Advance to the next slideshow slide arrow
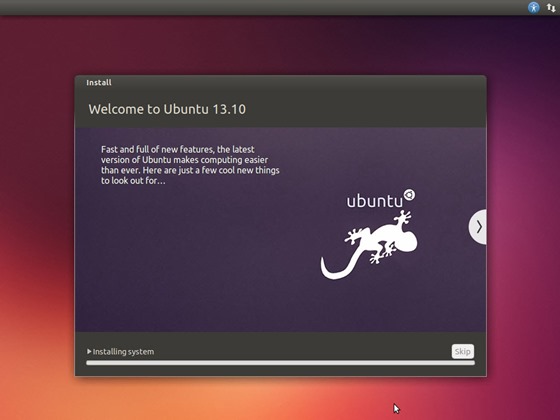Screen dimensions: 560x420 (x=478, y=227)
